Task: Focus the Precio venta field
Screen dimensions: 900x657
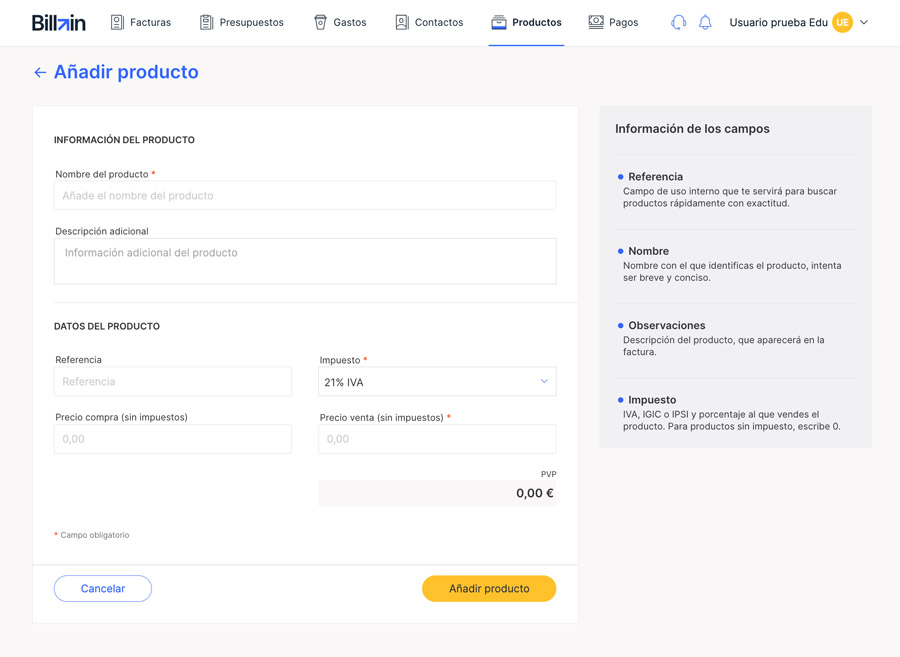Action: click(x=437, y=439)
